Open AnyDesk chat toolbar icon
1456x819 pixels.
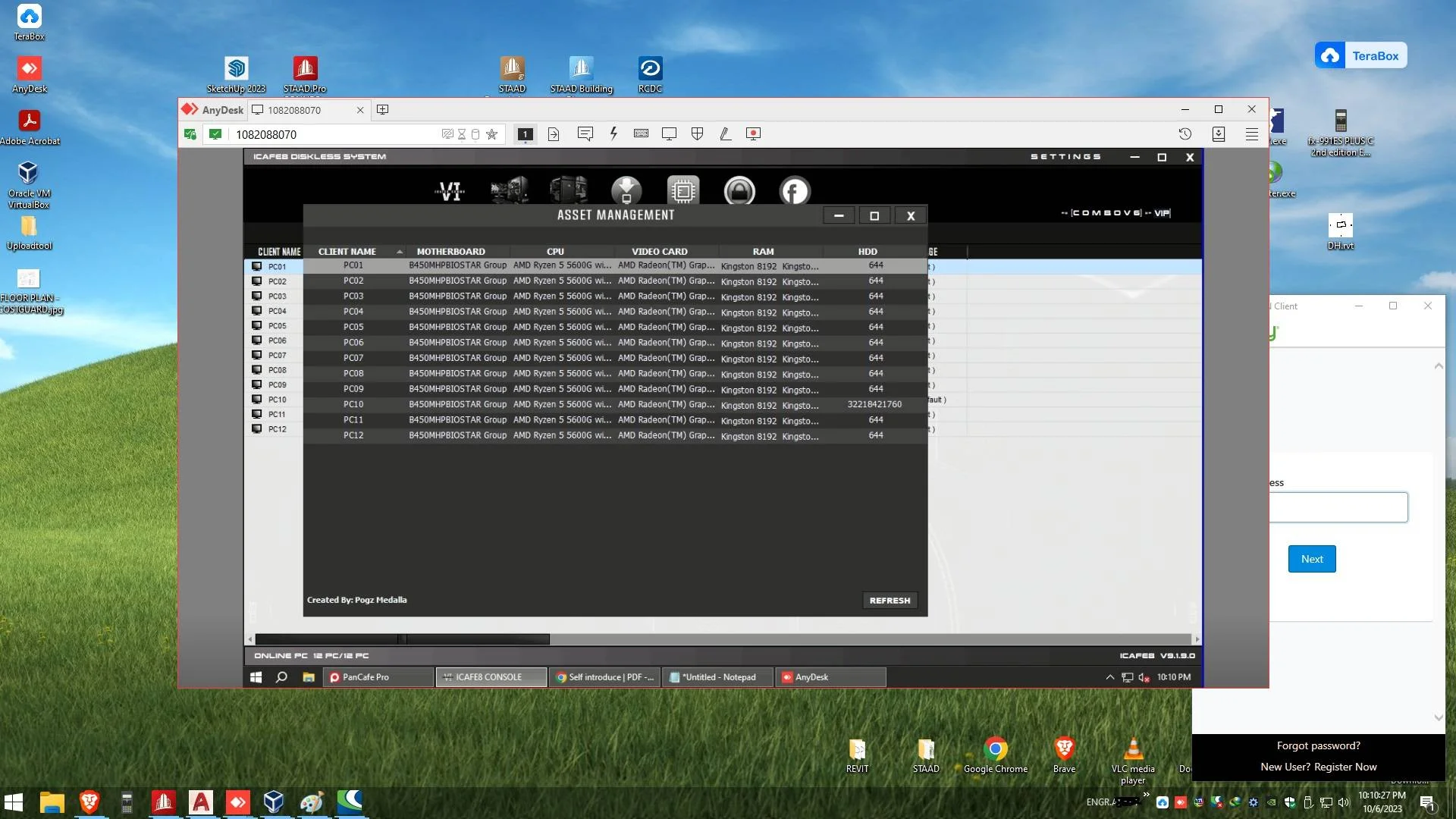[585, 133]
